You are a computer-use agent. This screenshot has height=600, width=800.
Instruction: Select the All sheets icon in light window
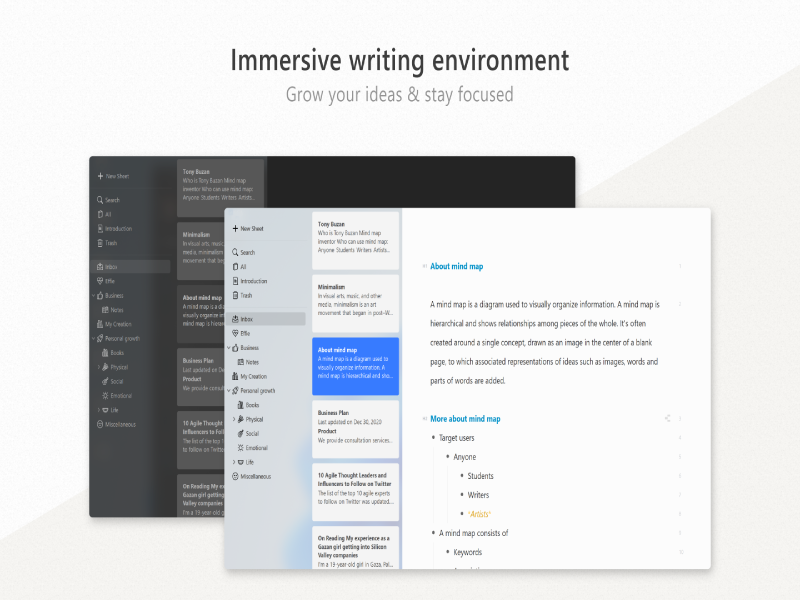pyautogui.click(x=235, y=267)
